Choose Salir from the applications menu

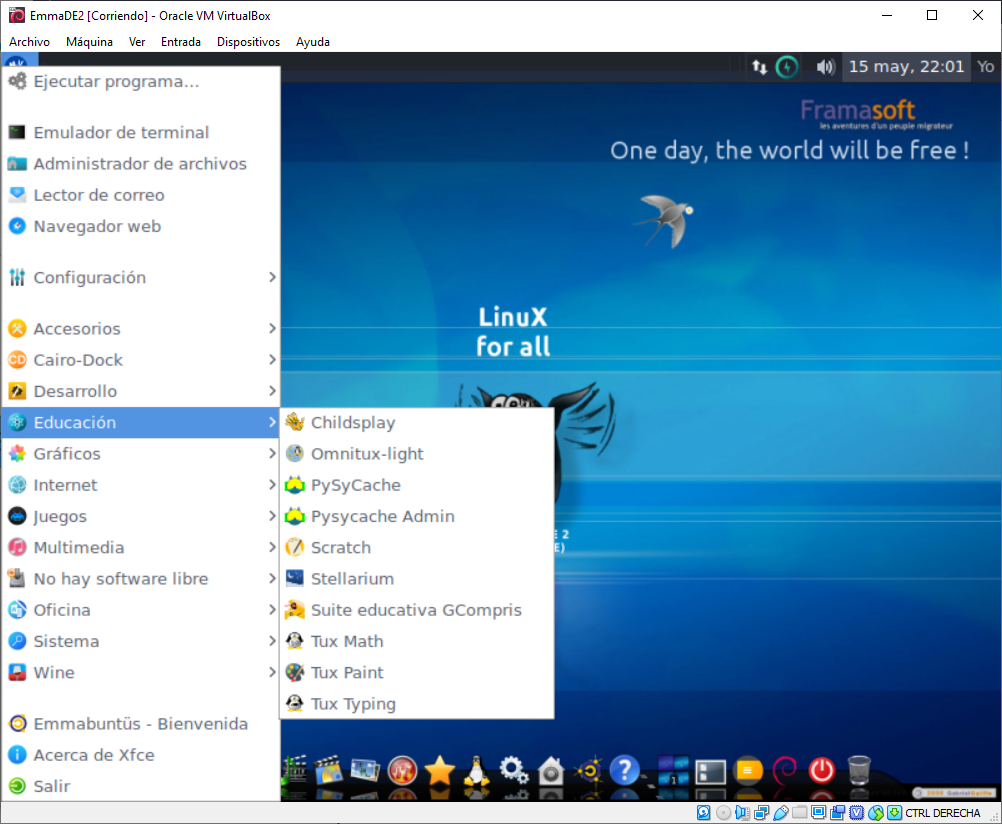52,787
